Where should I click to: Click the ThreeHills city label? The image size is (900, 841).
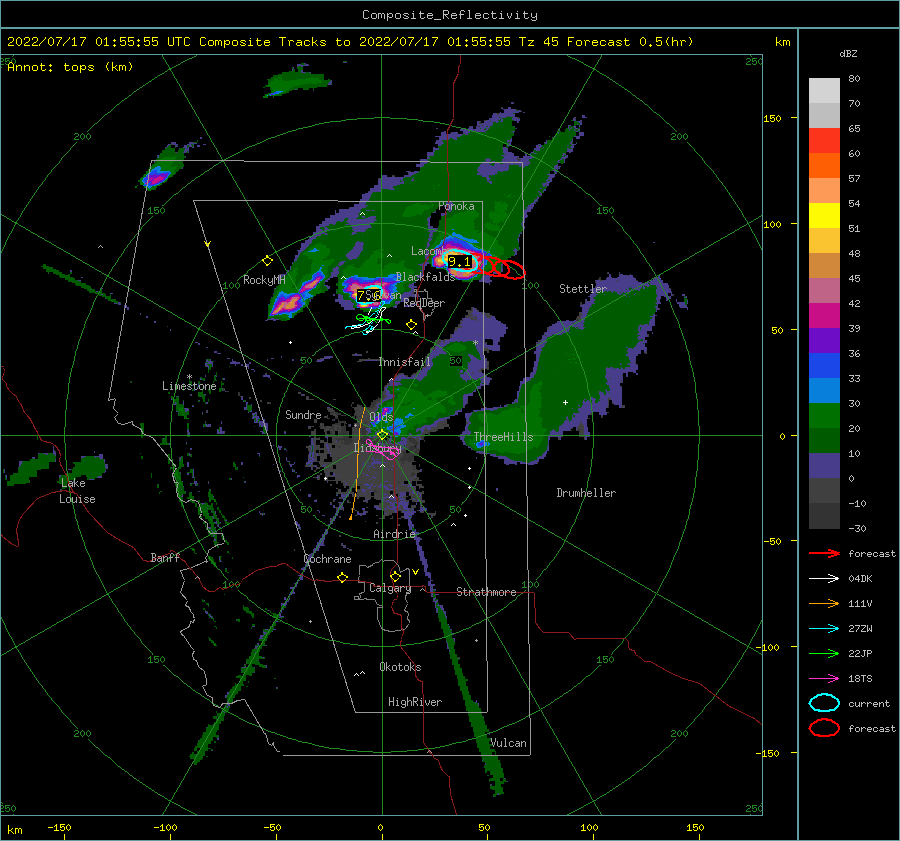(503, 437)
